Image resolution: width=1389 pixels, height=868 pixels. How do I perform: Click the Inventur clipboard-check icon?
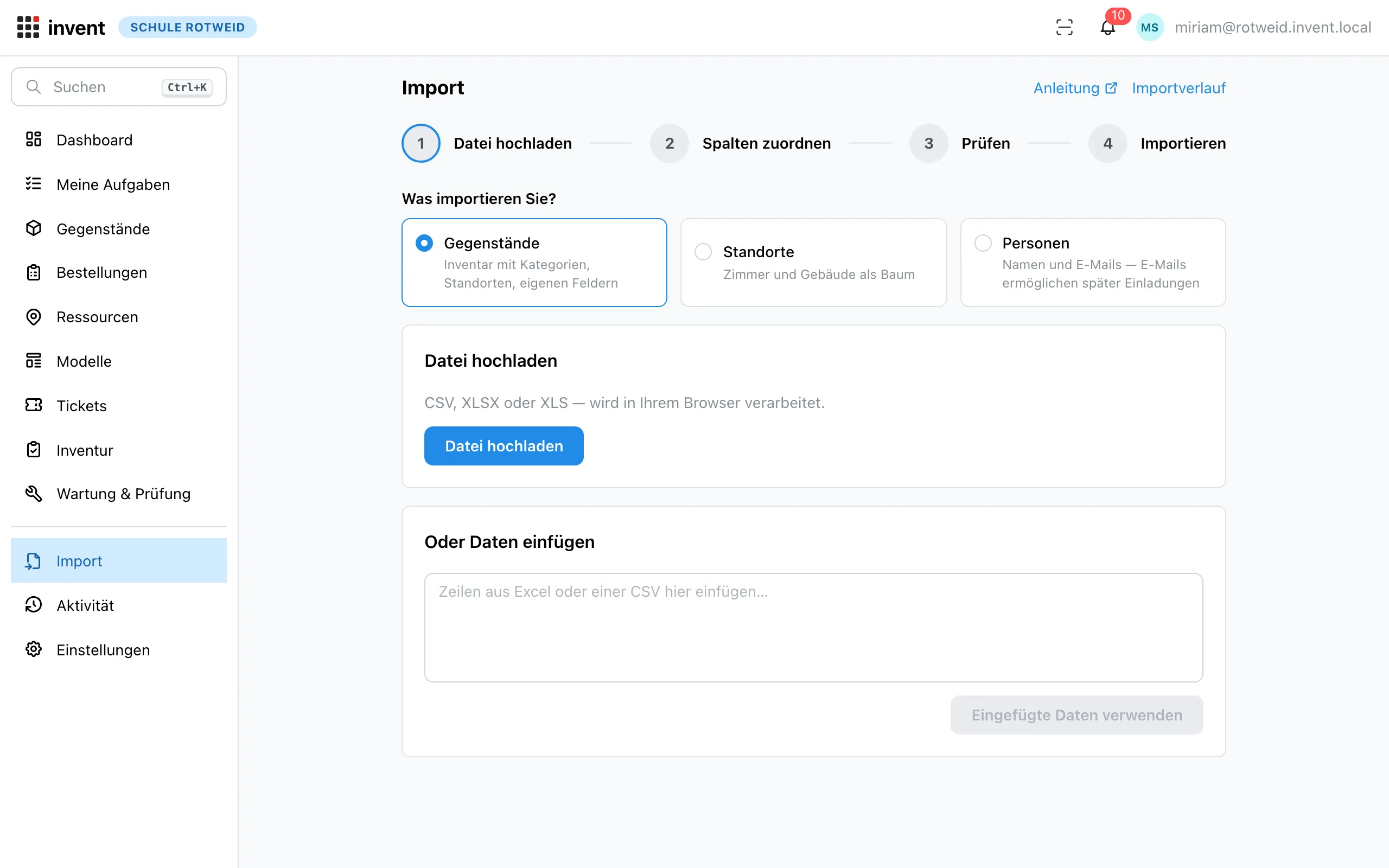coord(34,450)
